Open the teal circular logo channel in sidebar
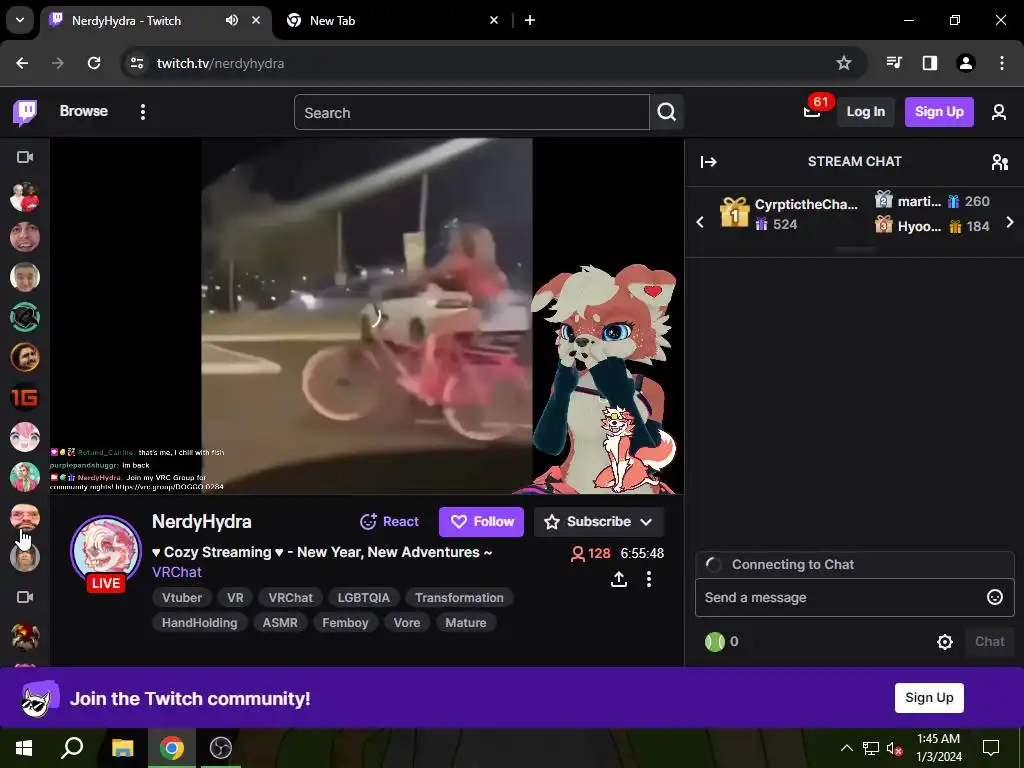Screen dimensions: 1024x768 pyautogui.click(x=25, y=317)
